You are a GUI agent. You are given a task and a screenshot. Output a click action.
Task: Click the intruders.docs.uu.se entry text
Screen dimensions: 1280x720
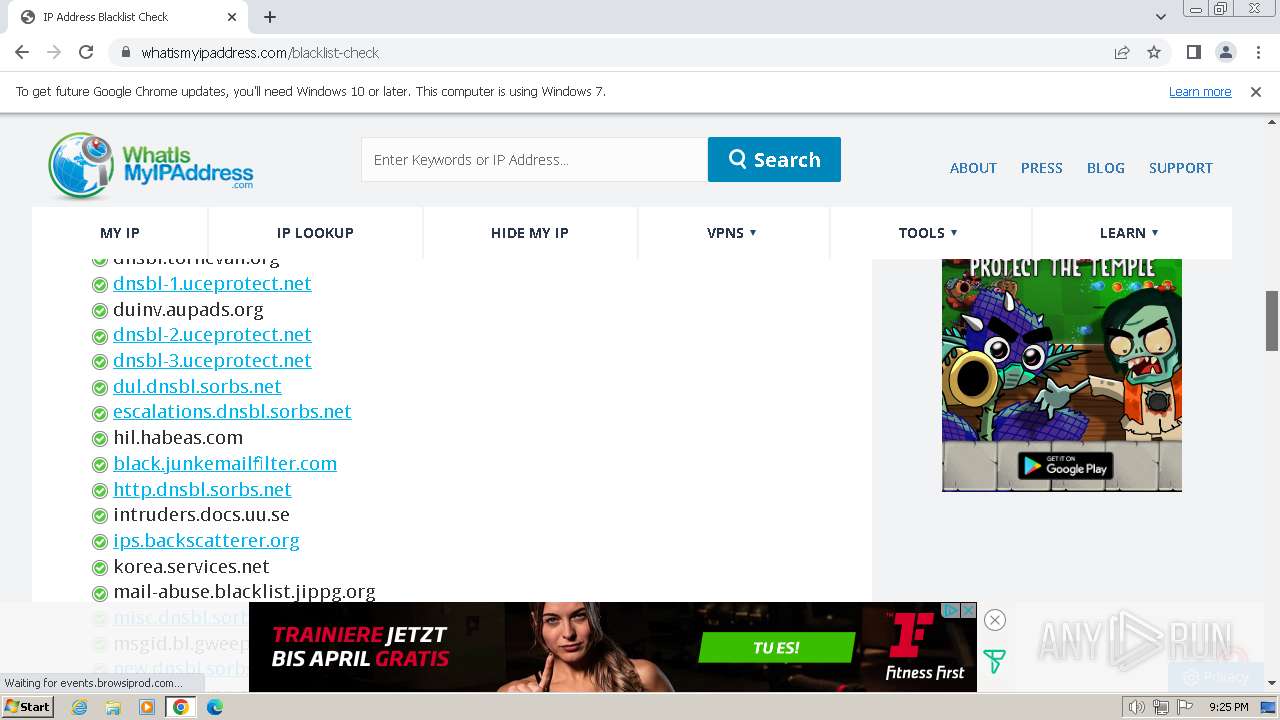pyautogui.click(x=201, y=515)
